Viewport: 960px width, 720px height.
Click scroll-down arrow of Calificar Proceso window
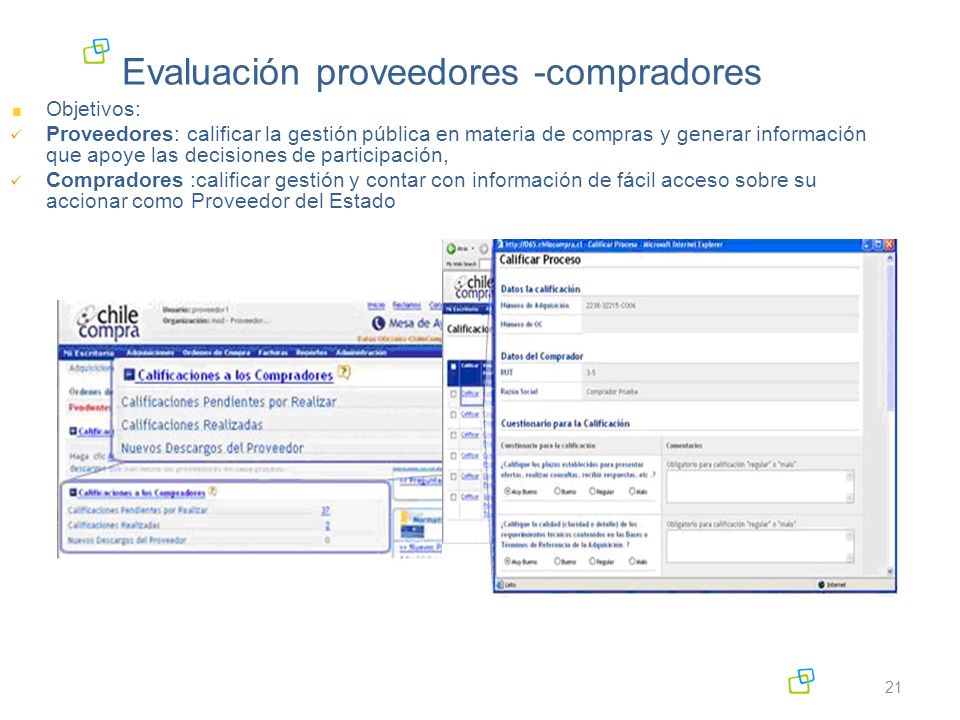tap(890, 572)
